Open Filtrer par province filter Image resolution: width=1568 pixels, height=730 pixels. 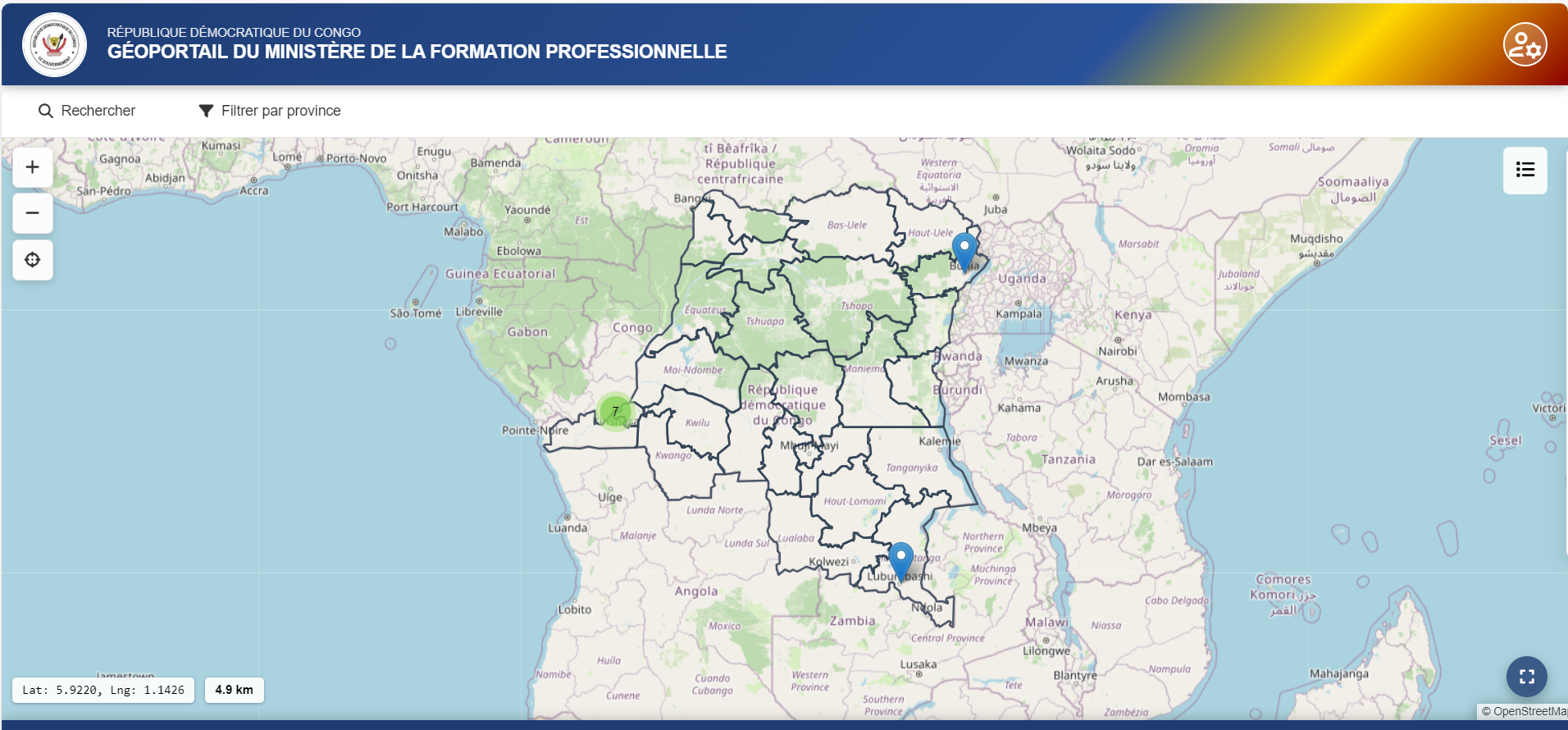(280, 111)
